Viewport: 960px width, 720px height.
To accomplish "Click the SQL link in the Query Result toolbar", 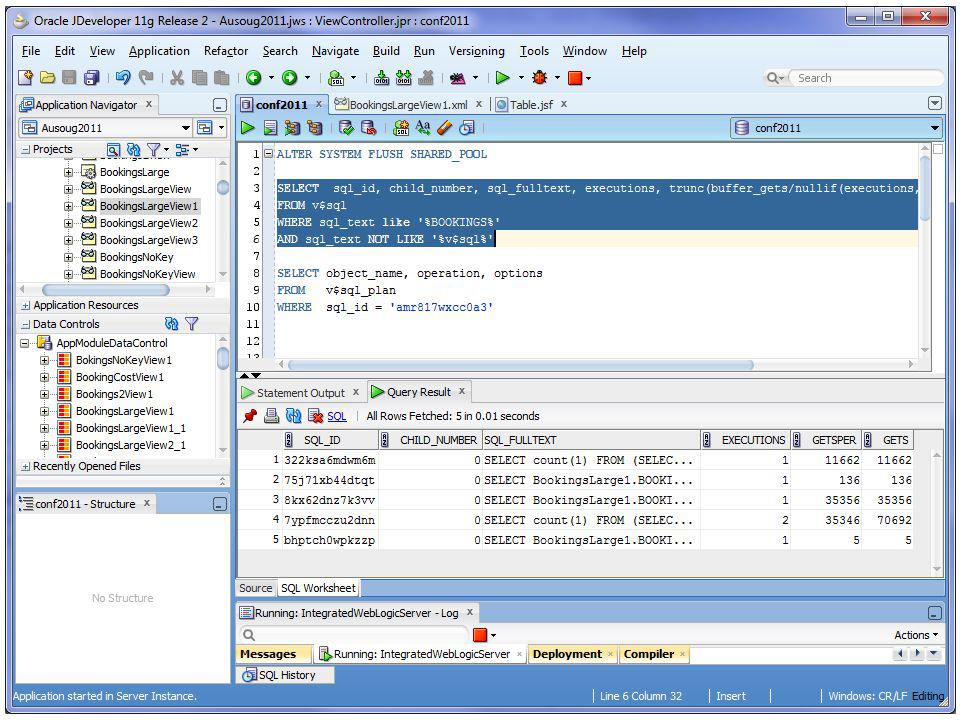I will pos(337,416).
